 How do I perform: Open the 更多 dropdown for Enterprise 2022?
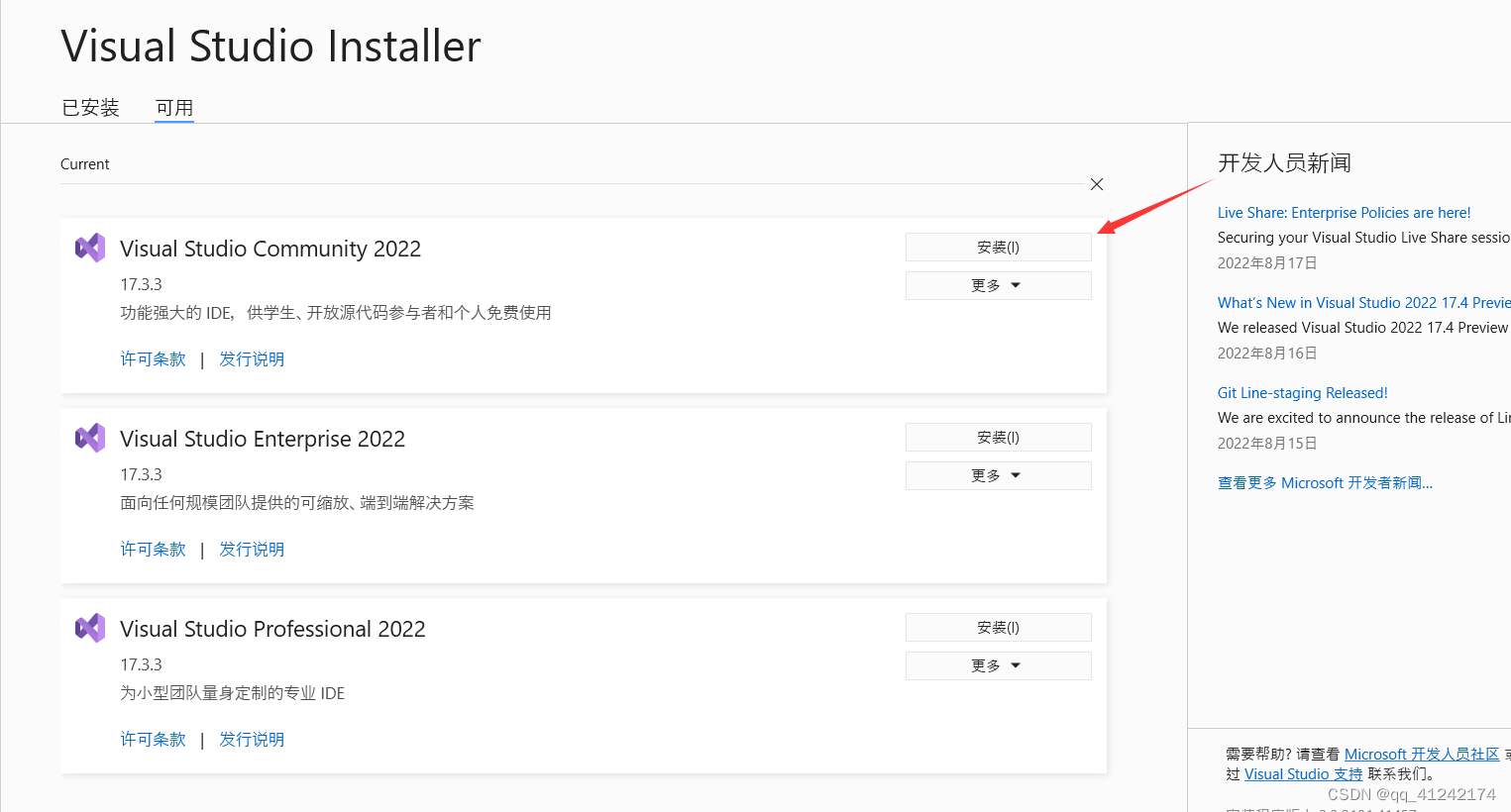[x=999, y=475]
